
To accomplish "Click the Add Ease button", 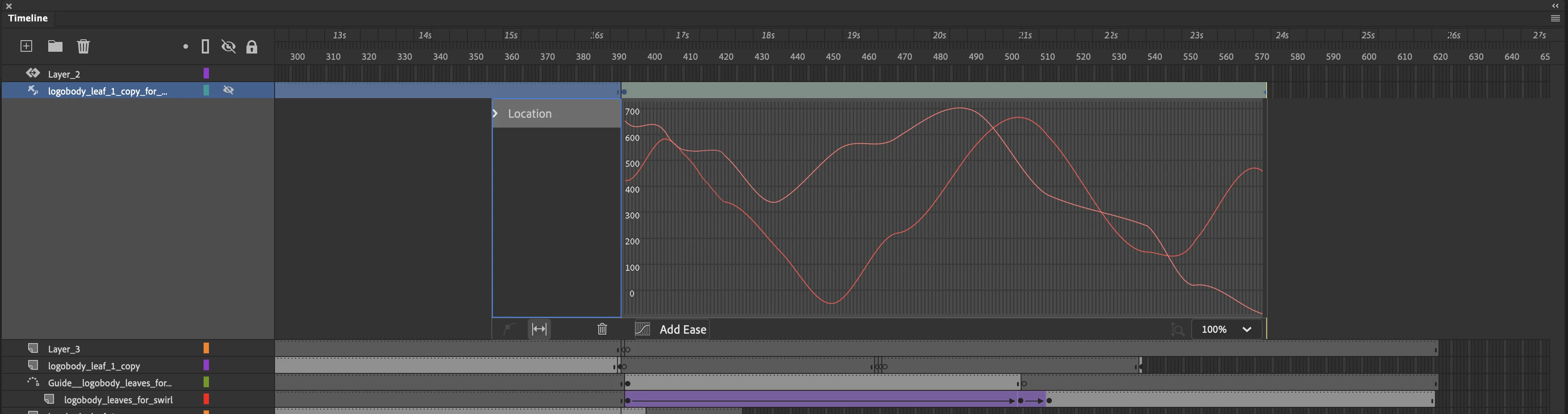I will [x=671, y=330].
